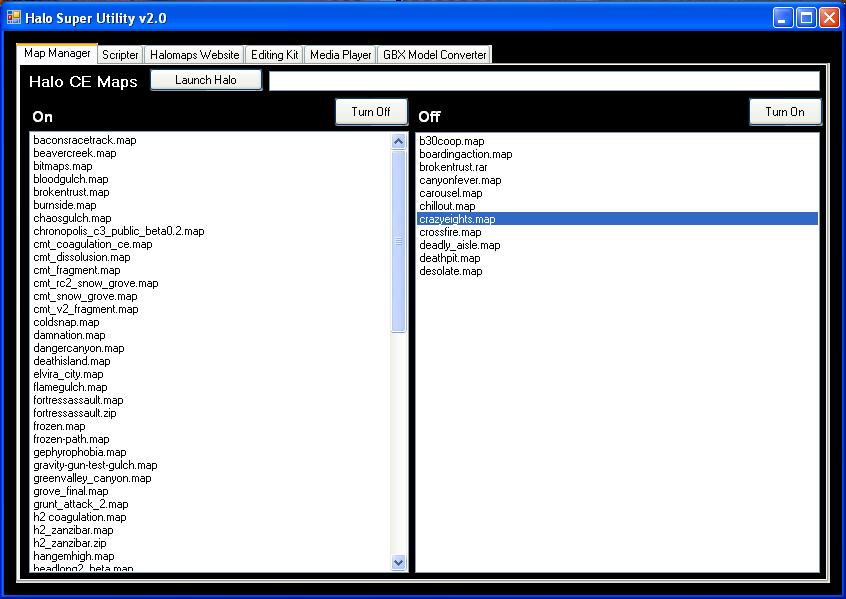
Task: Click the Launch Halo button
Action: pyautogui.click(x=206, y=80)
